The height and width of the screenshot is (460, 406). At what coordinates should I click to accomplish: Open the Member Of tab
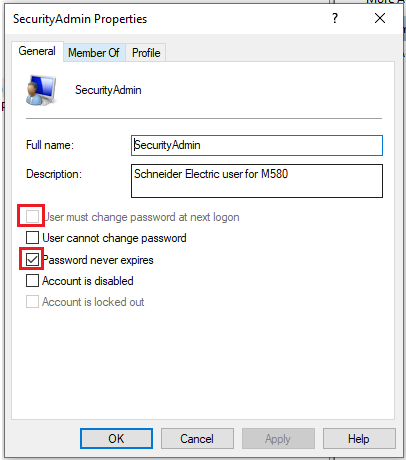coord(94,53)
